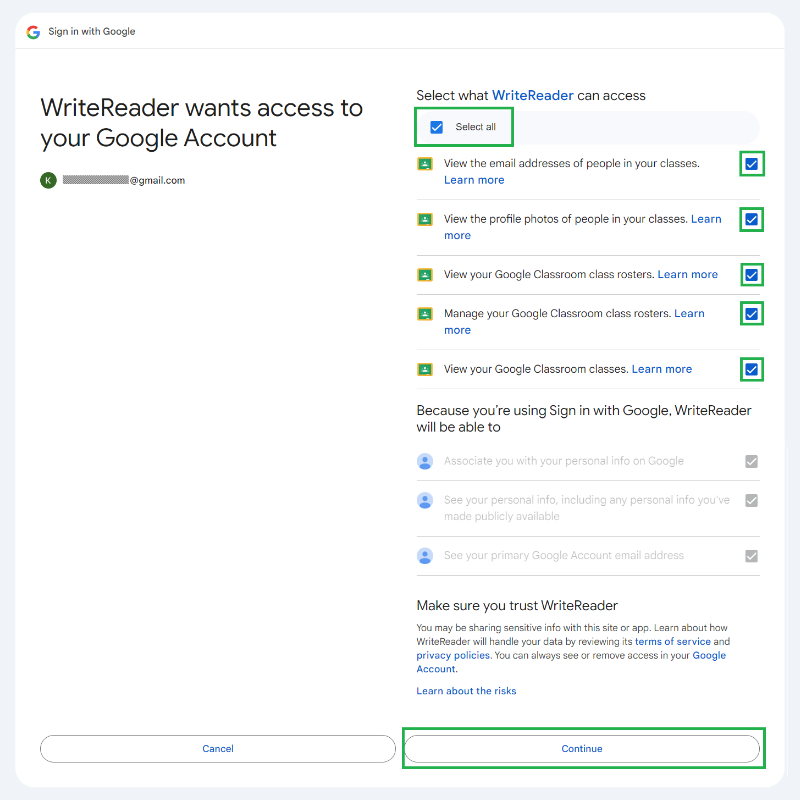This screenshot has height=800, width=800.
Task: Click the greyed See your personal info checkbox
Action: point(752,501)
